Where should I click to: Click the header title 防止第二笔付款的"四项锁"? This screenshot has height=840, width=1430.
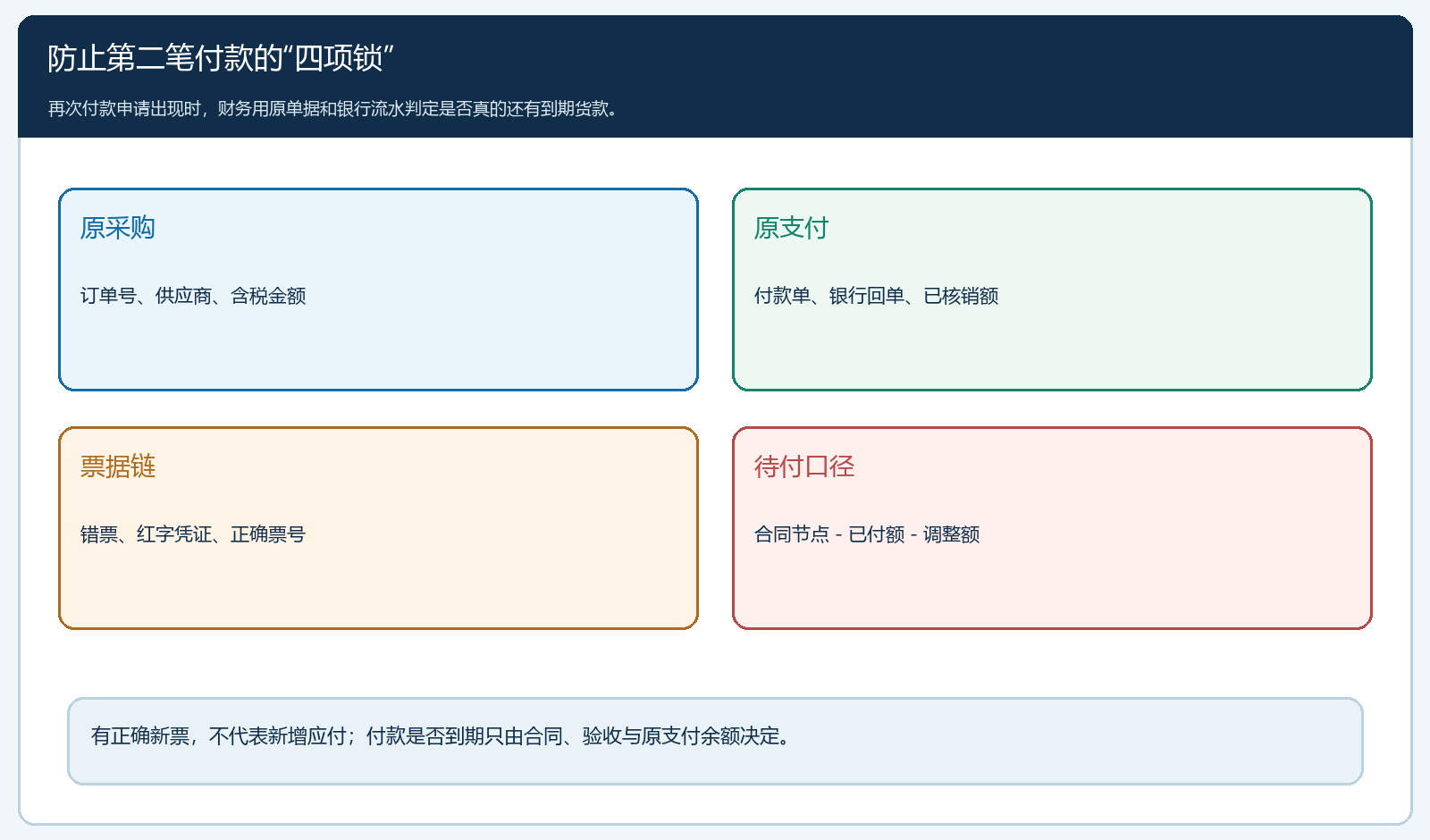221,58
